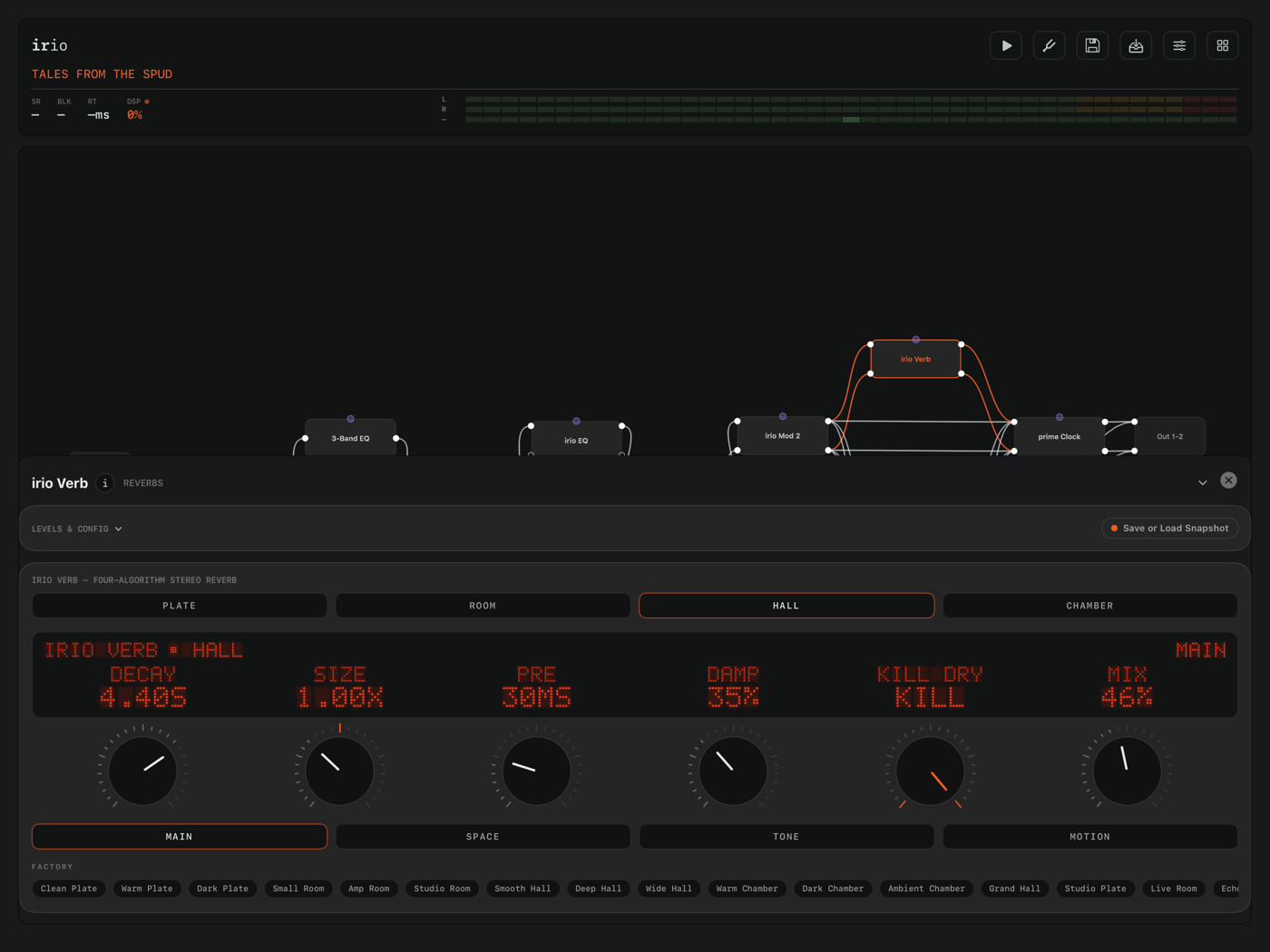
Task: Select the irio EQ node
Action: [576, 440]
